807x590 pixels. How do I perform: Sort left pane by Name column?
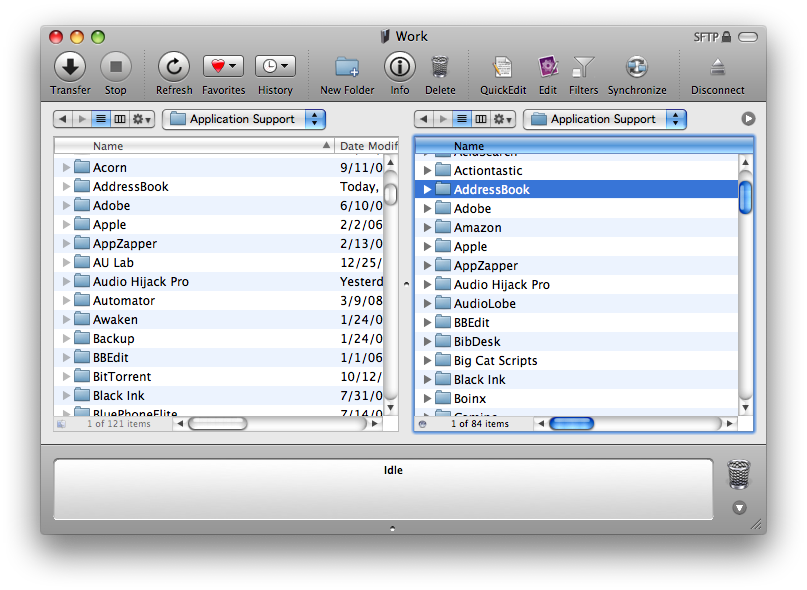tap(194, 146)
